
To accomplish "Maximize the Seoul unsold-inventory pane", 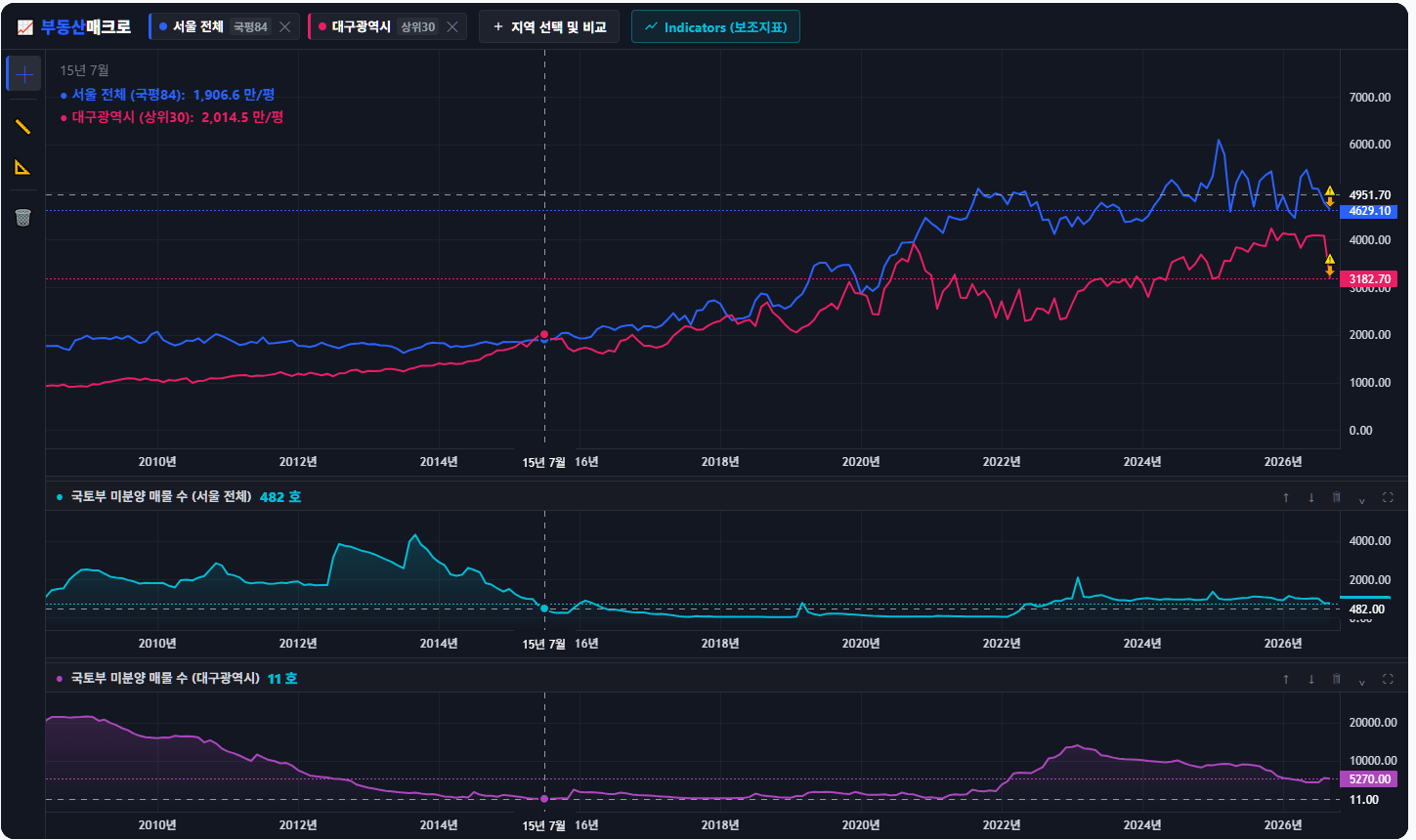I will coord(1388,497).
